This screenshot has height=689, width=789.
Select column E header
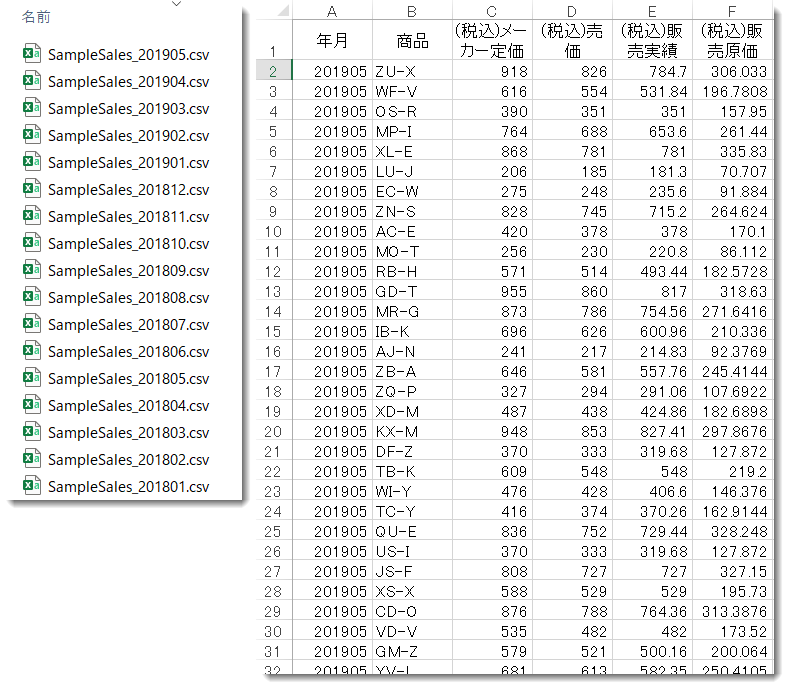652,11
